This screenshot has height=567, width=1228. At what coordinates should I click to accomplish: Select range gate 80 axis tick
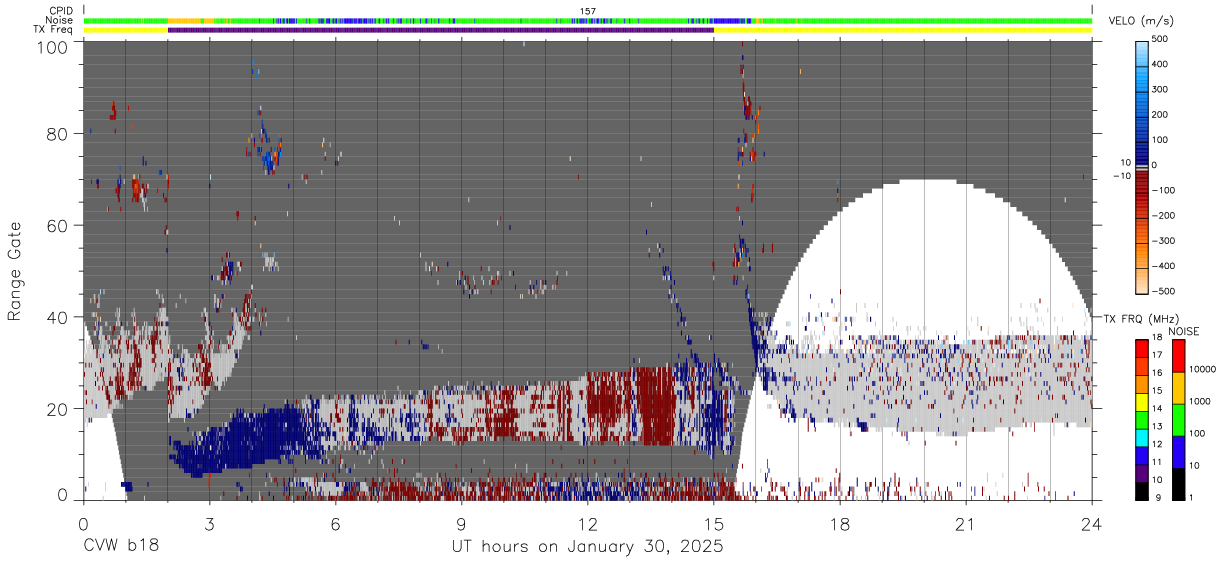point(58,133)
